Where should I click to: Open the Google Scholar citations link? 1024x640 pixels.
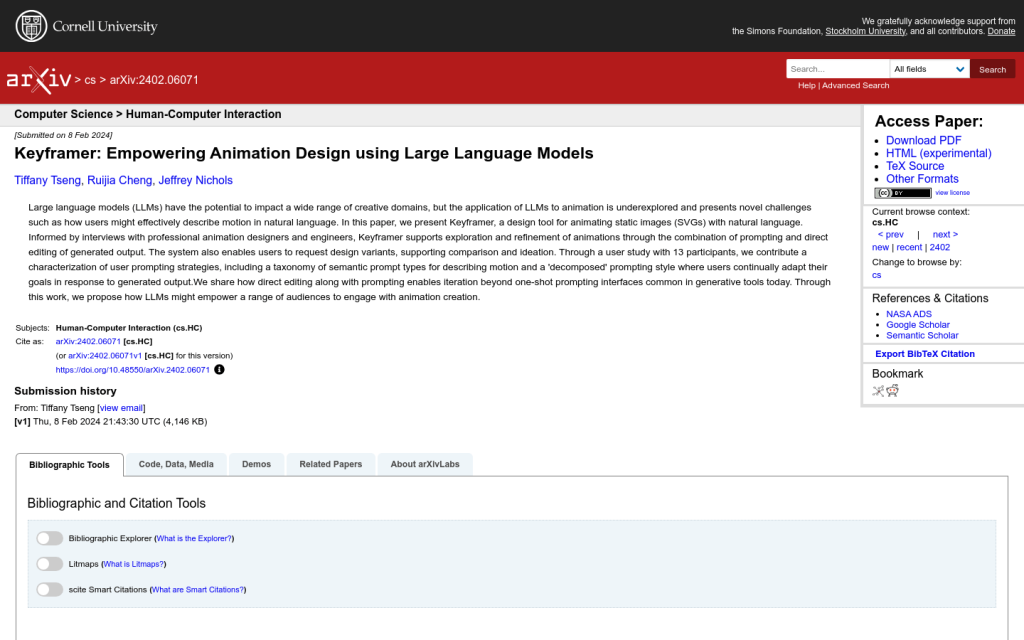[917, 325]
